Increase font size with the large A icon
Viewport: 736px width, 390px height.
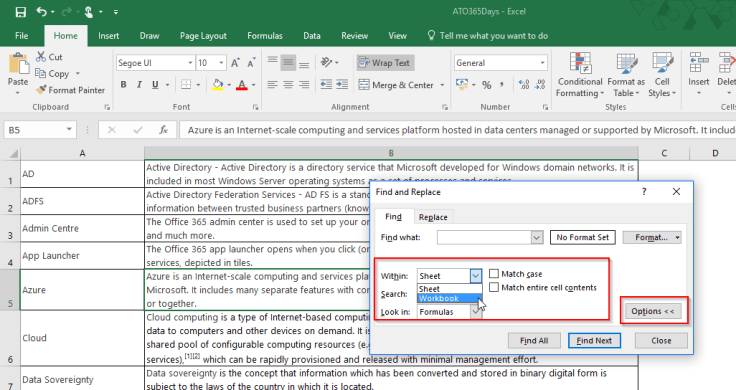[235, 63]
